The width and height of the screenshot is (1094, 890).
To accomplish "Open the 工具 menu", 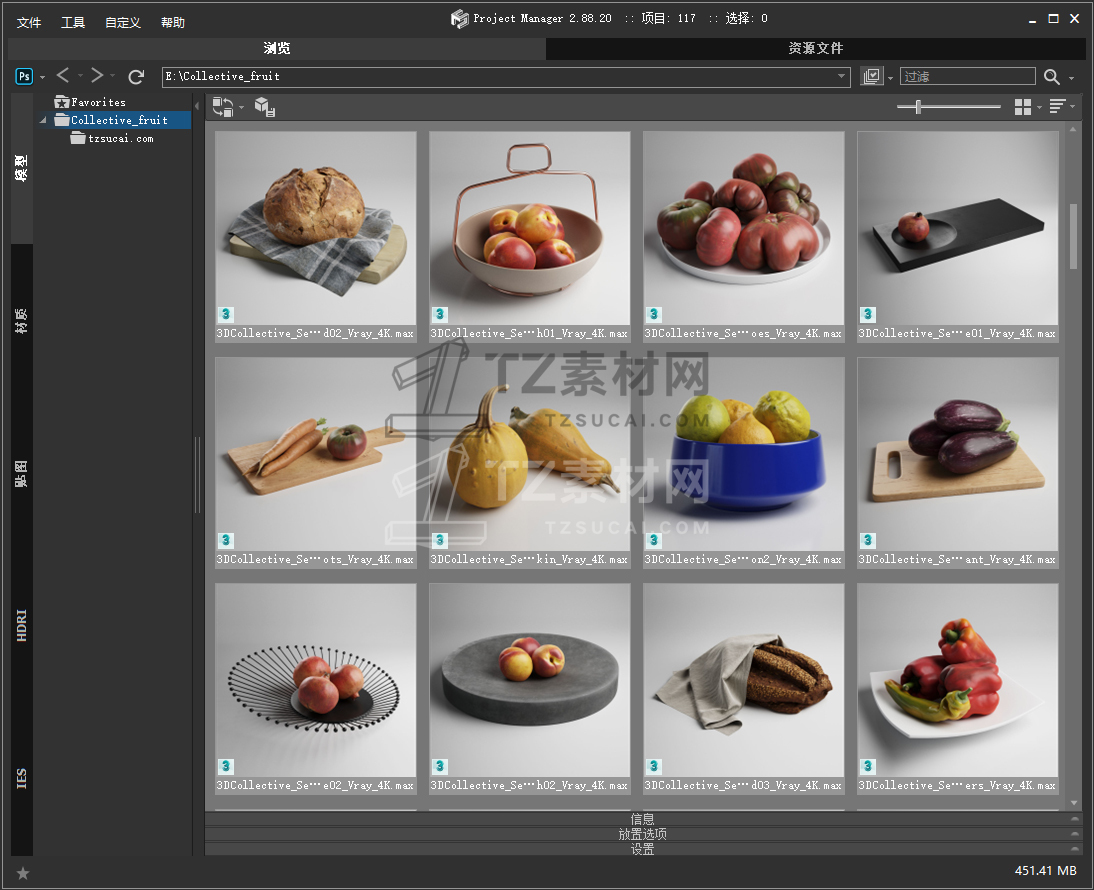I will [x=73, y=22].
